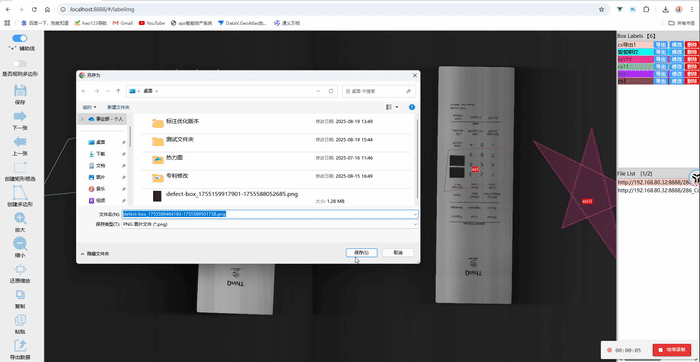The width and height of the screenshot is (700, 362).
Task: Select the gray-green cs11 label swatch
Action: pyautogui.click(x=635, y=67)
